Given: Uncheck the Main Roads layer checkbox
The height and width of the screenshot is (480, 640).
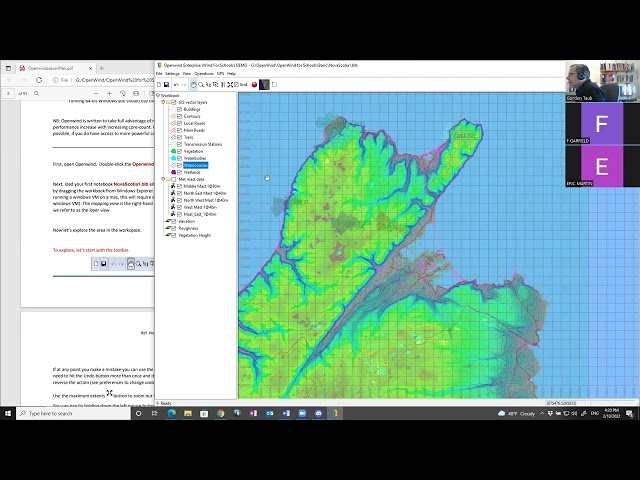Looking at the screenshot, I should pos(179,130).
